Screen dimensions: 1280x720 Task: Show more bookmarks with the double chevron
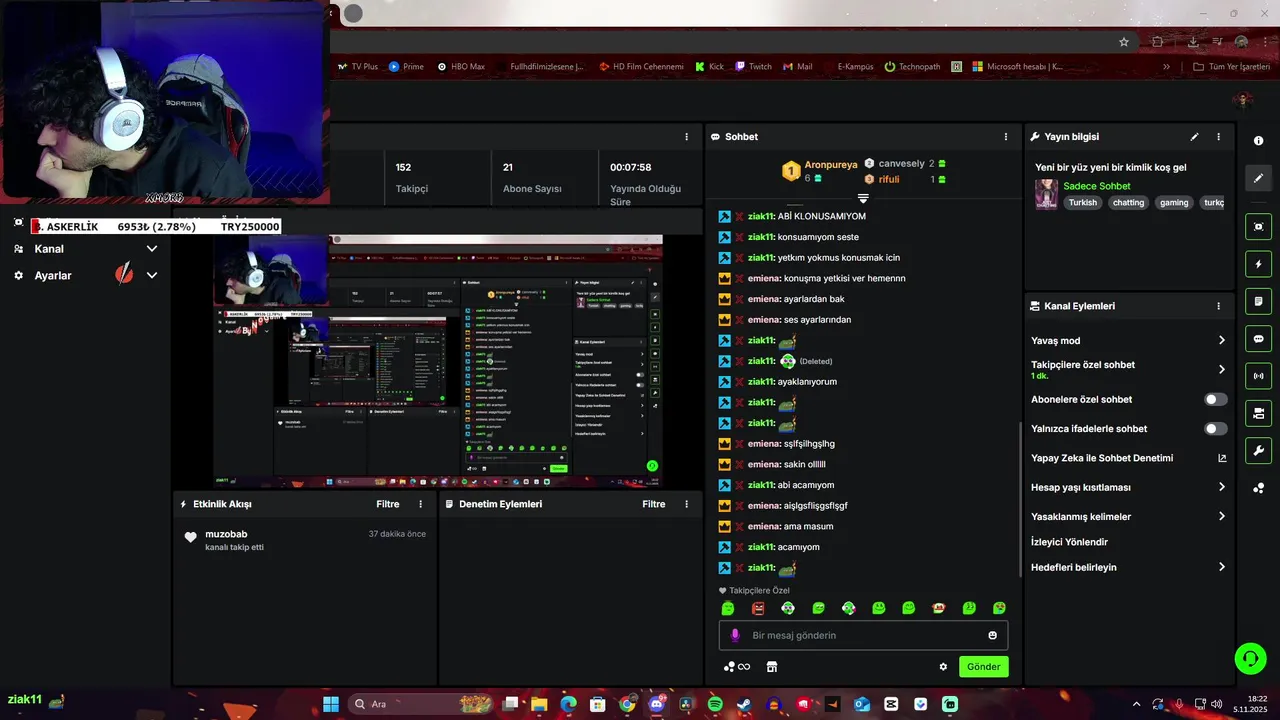point(1166,67)
